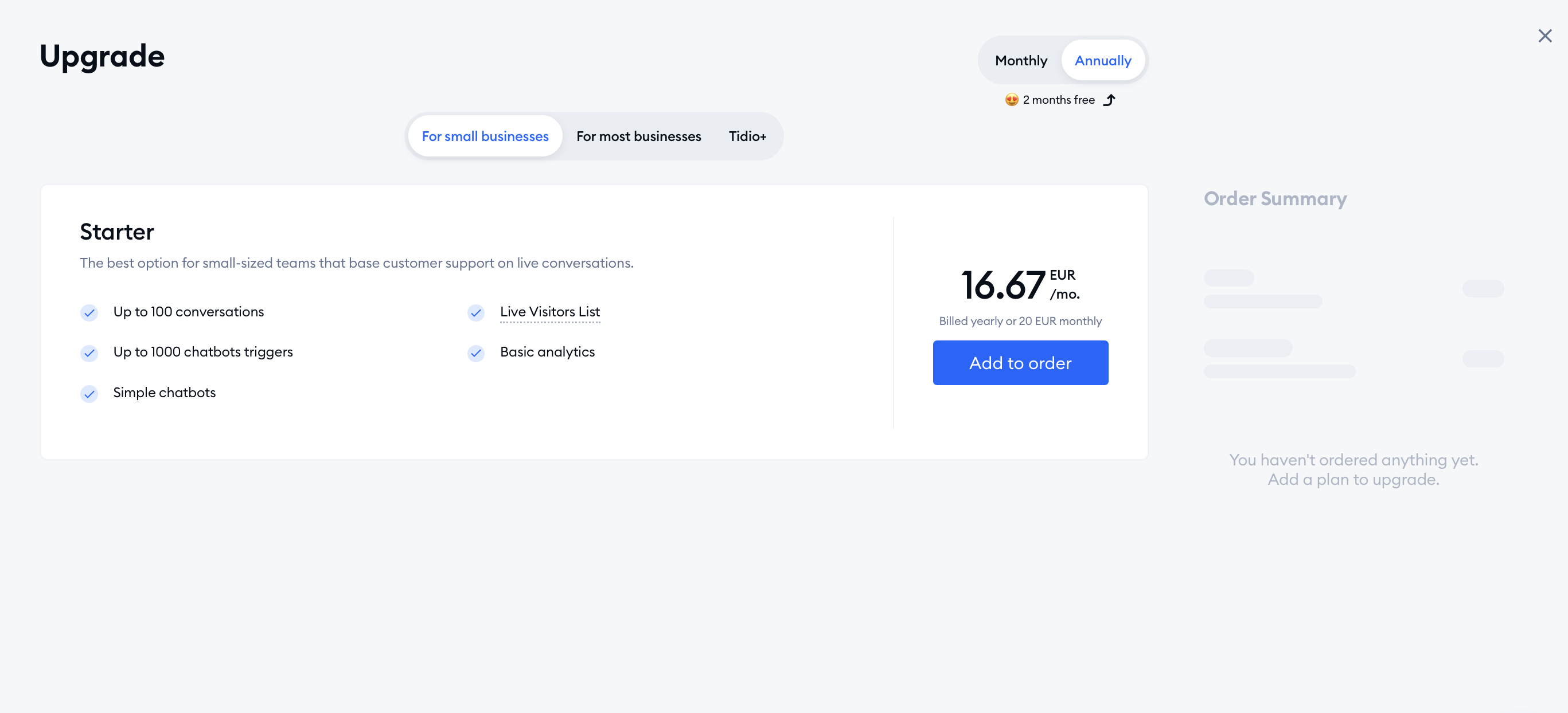
Task: Click checkmark icon beside Simple chatbots
Action: tap(89, 394)
